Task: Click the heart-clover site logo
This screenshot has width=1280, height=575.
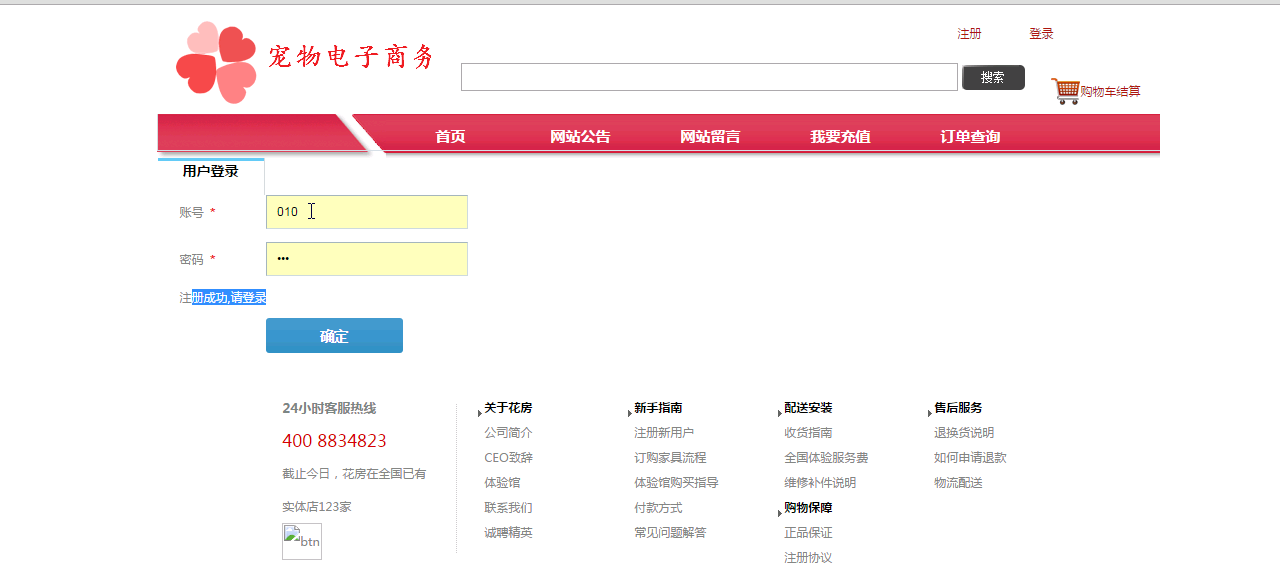Action: click(x=215, y=62)
